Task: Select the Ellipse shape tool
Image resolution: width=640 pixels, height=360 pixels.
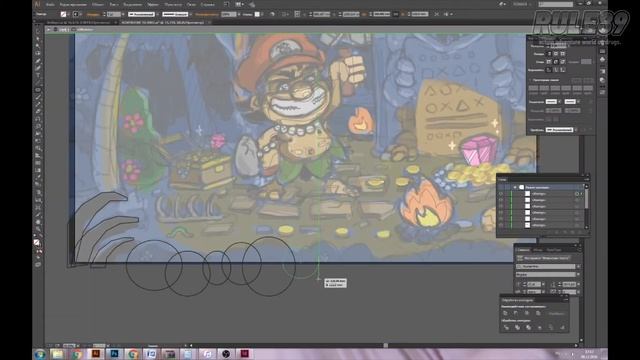Action: [x=38, y=89]
